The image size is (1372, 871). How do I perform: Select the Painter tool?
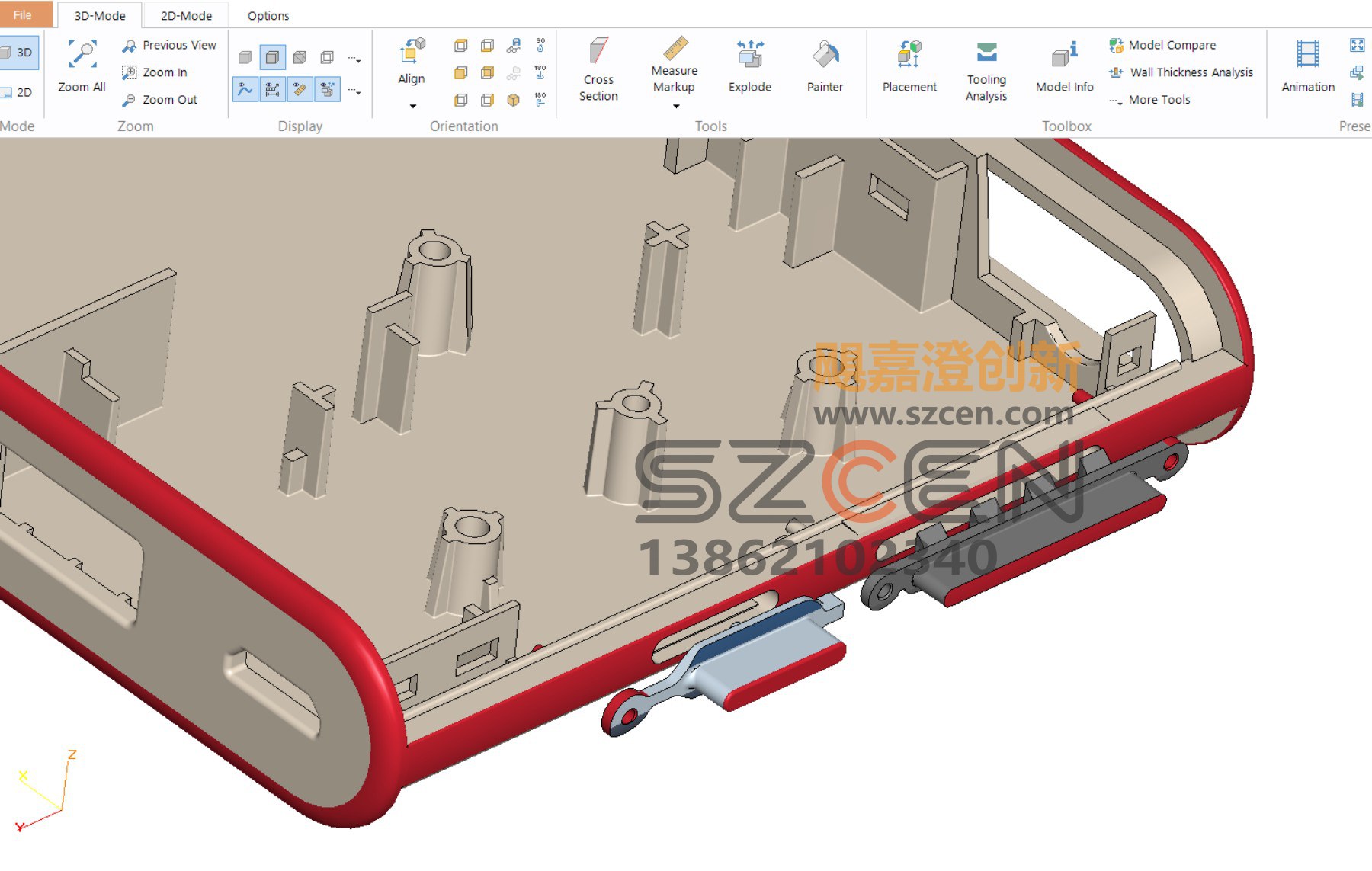(x=825, y=67)
